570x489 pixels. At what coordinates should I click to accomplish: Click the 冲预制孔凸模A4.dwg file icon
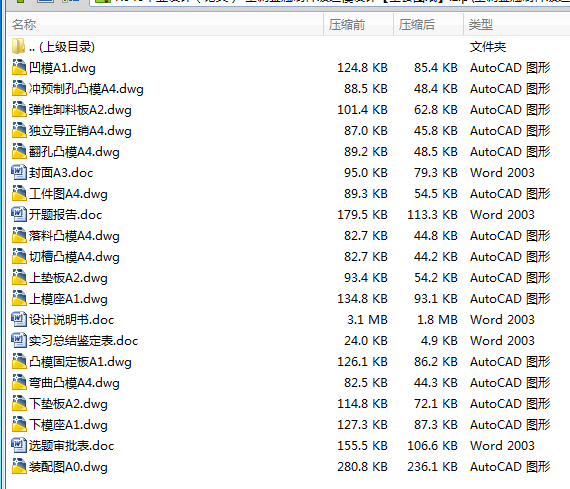point(19,89)
